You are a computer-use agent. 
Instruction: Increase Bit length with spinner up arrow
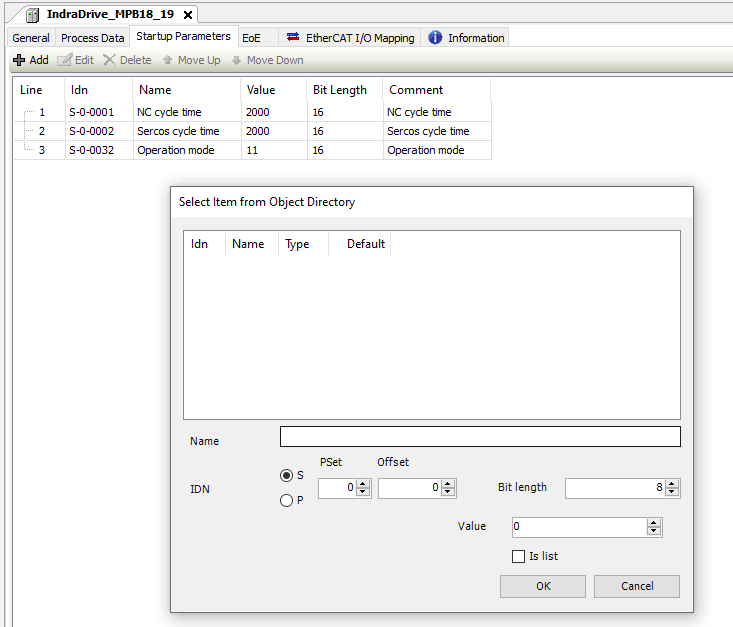(x=673, y=483)
